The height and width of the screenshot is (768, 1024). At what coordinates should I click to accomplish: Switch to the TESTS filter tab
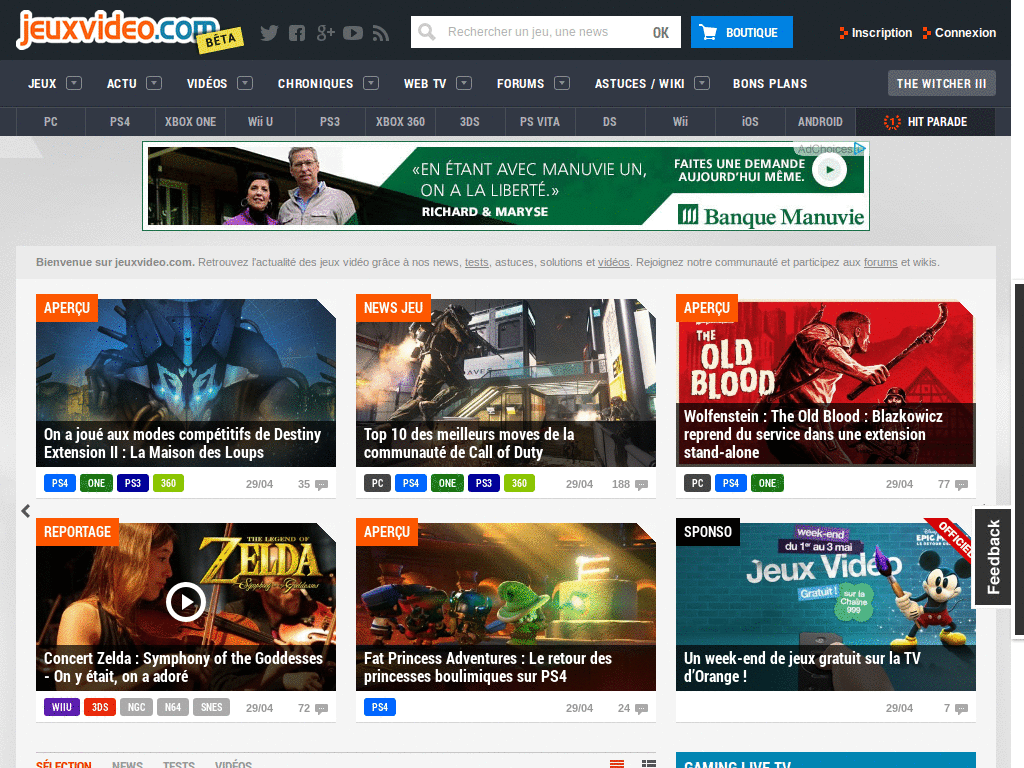tap(178, 764)
